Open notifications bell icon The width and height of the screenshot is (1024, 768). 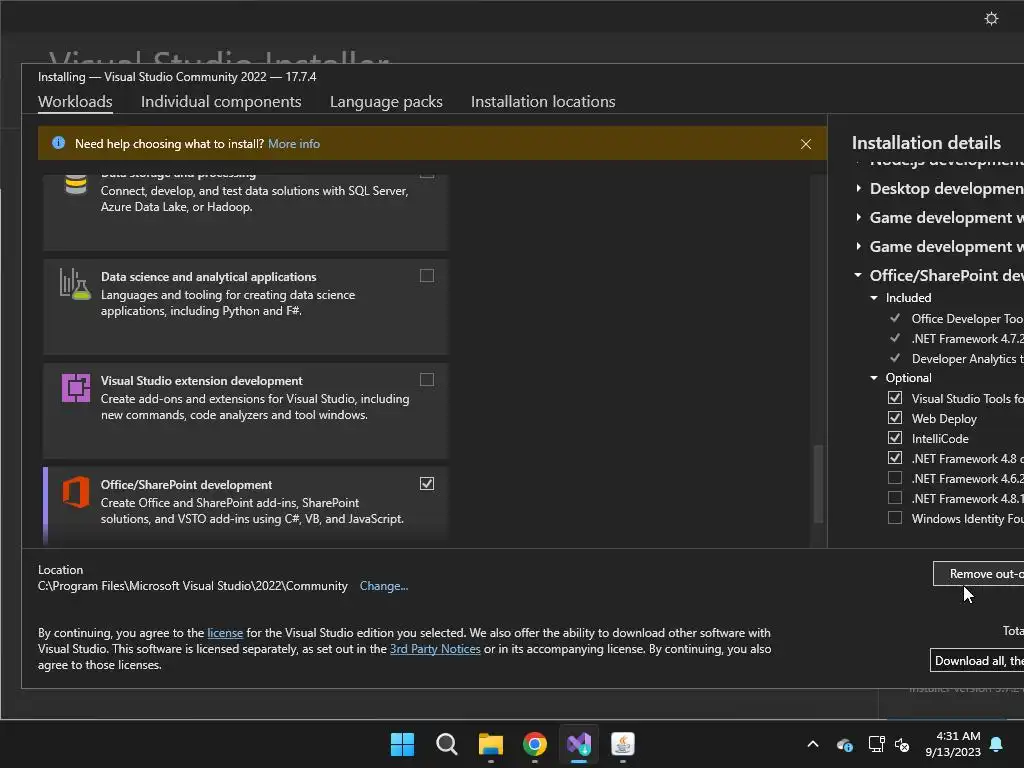[x=997, y=744]
